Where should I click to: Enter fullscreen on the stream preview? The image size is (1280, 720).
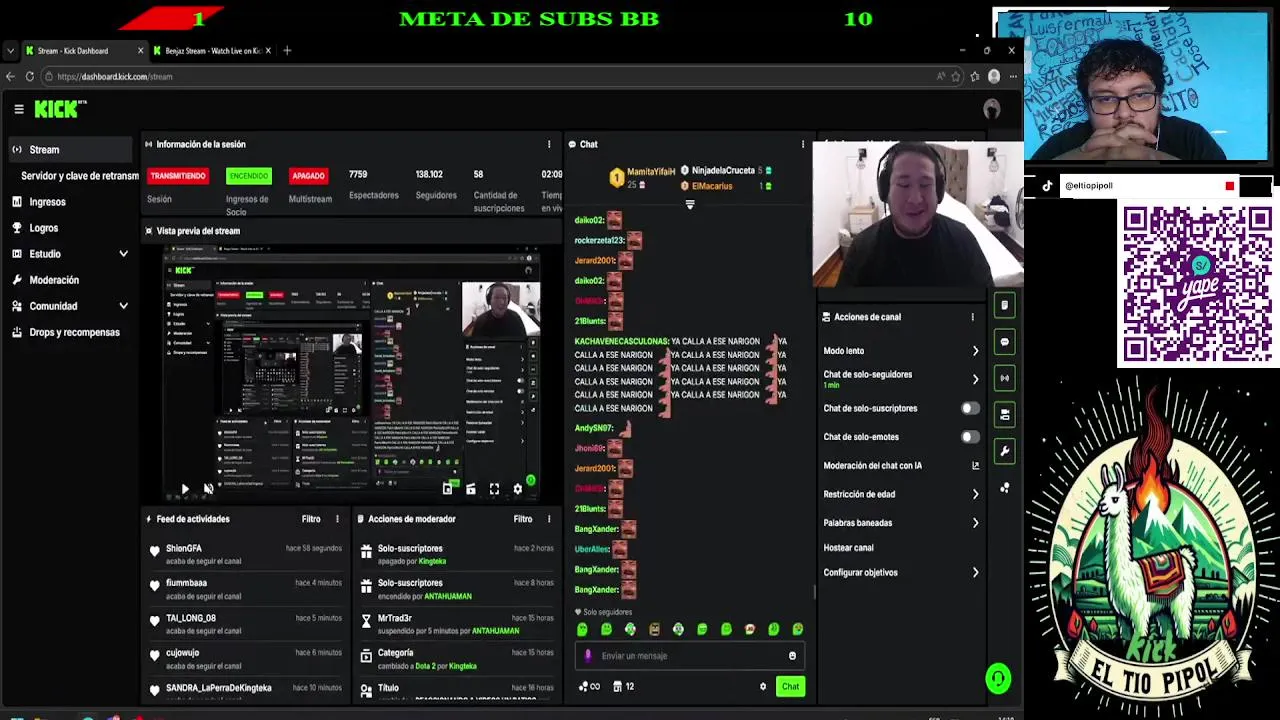494,489
